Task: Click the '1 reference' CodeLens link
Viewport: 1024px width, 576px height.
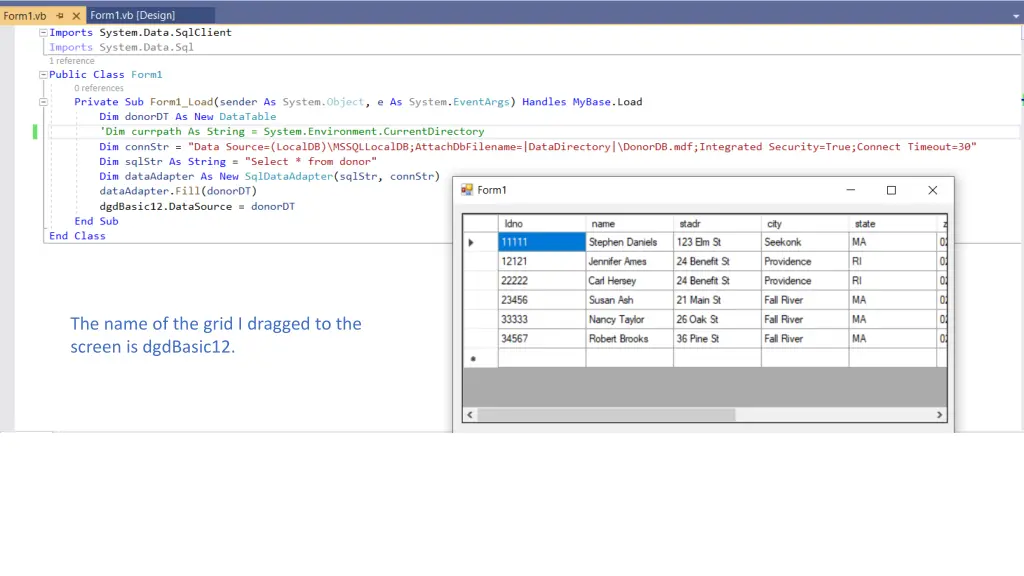Action: [72, 61]
